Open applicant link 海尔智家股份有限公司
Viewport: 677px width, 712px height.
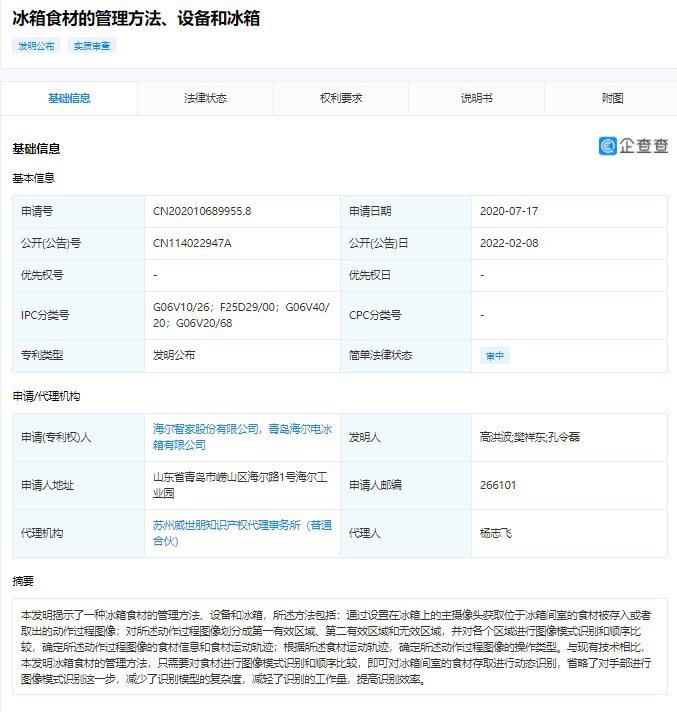tap(206, 429)
